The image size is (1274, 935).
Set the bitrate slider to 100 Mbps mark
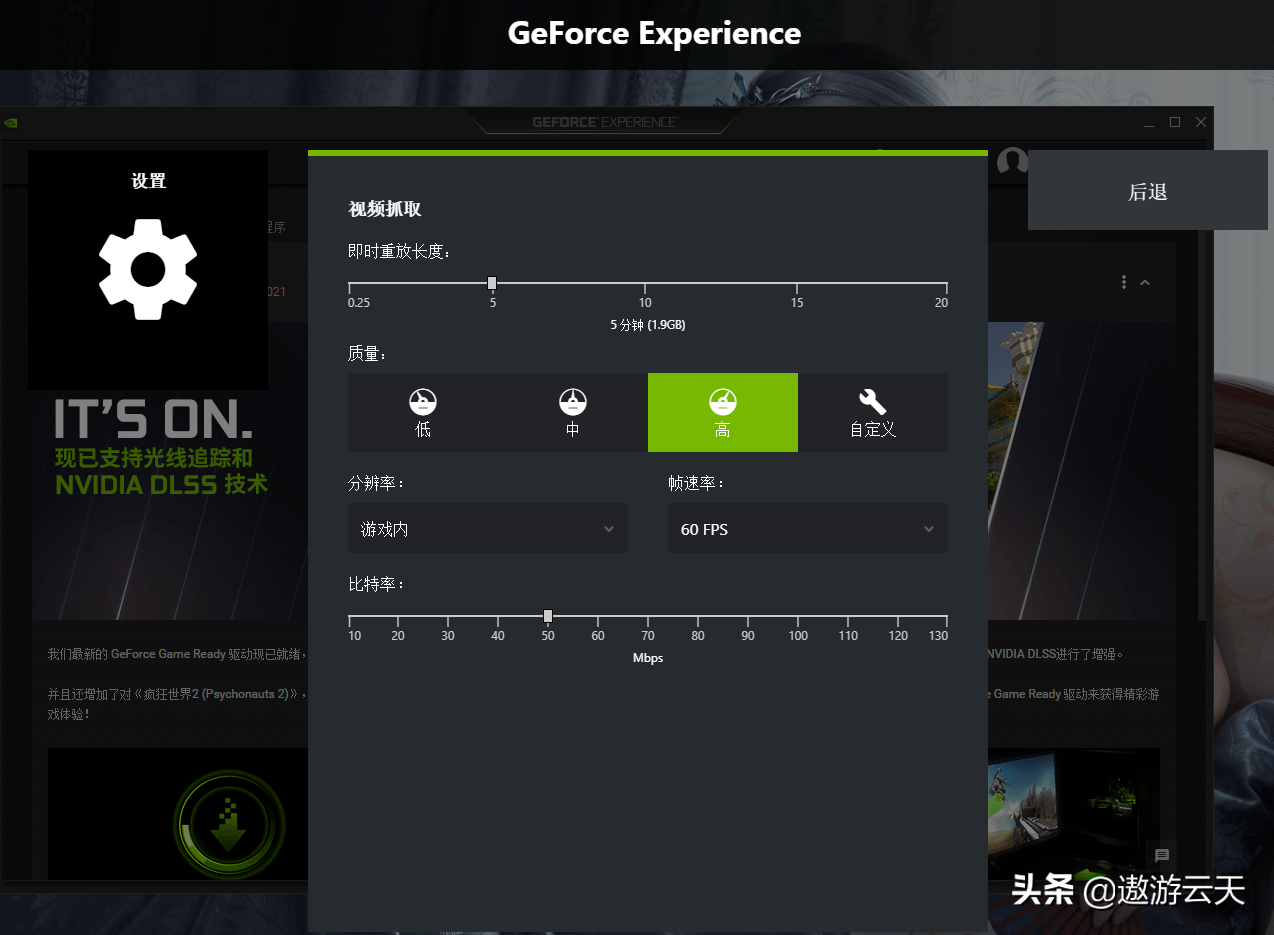[798, 616]
